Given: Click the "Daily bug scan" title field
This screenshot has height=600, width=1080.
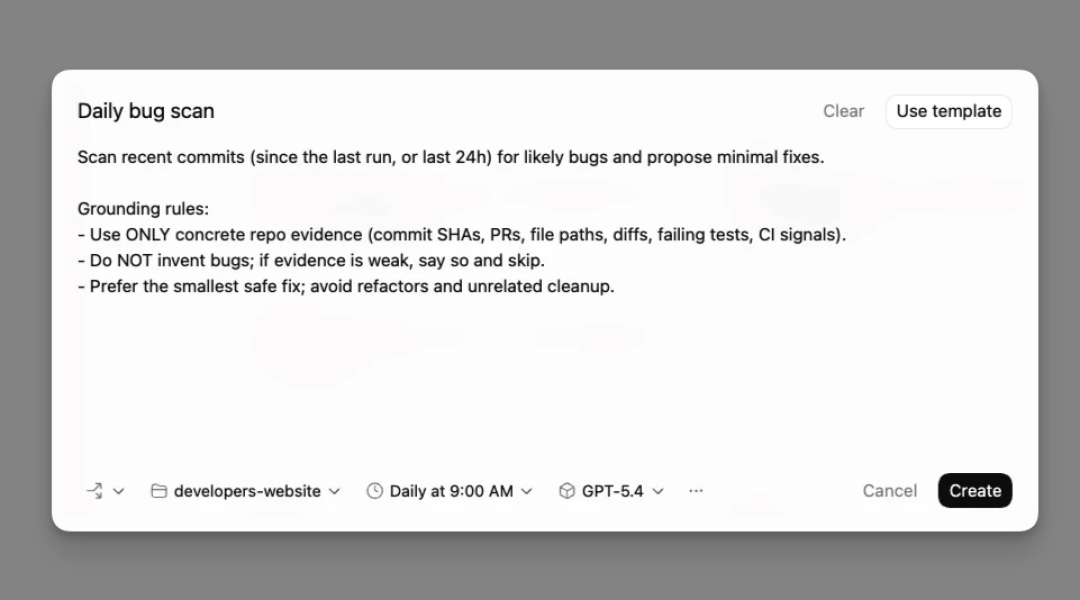Looking at the screenshot, I should pos(146,111).
